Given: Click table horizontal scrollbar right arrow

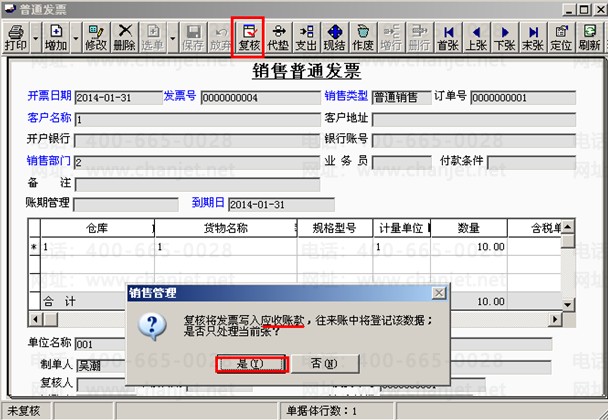Looking at the screenshot, I should (555, 319).
